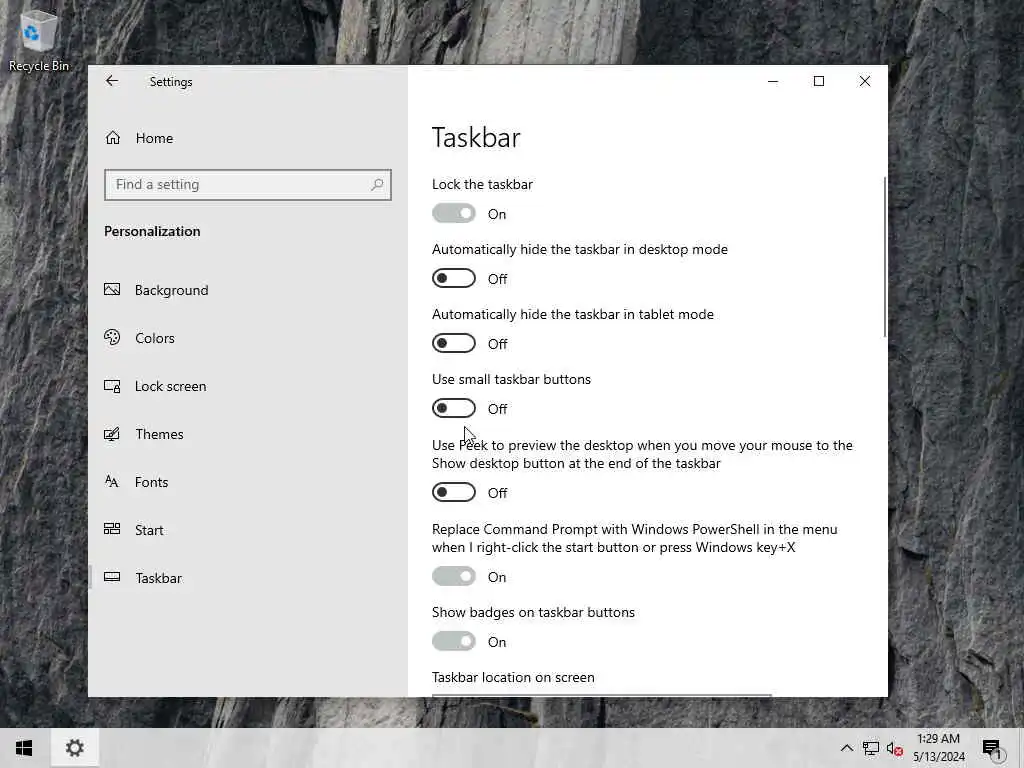Click the Fonts icon

112,482
